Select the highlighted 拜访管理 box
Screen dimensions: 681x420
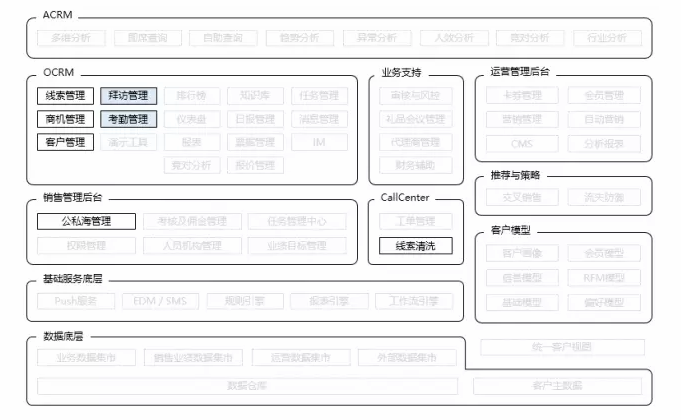[128, 96]
